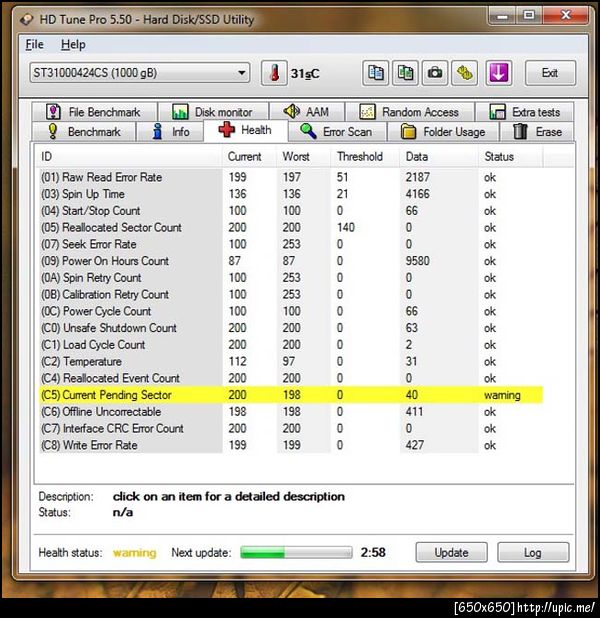Image resolution: width=600 pixels, height=618 pixels.
Task: Open the File menu
Action: pos(34,45)
